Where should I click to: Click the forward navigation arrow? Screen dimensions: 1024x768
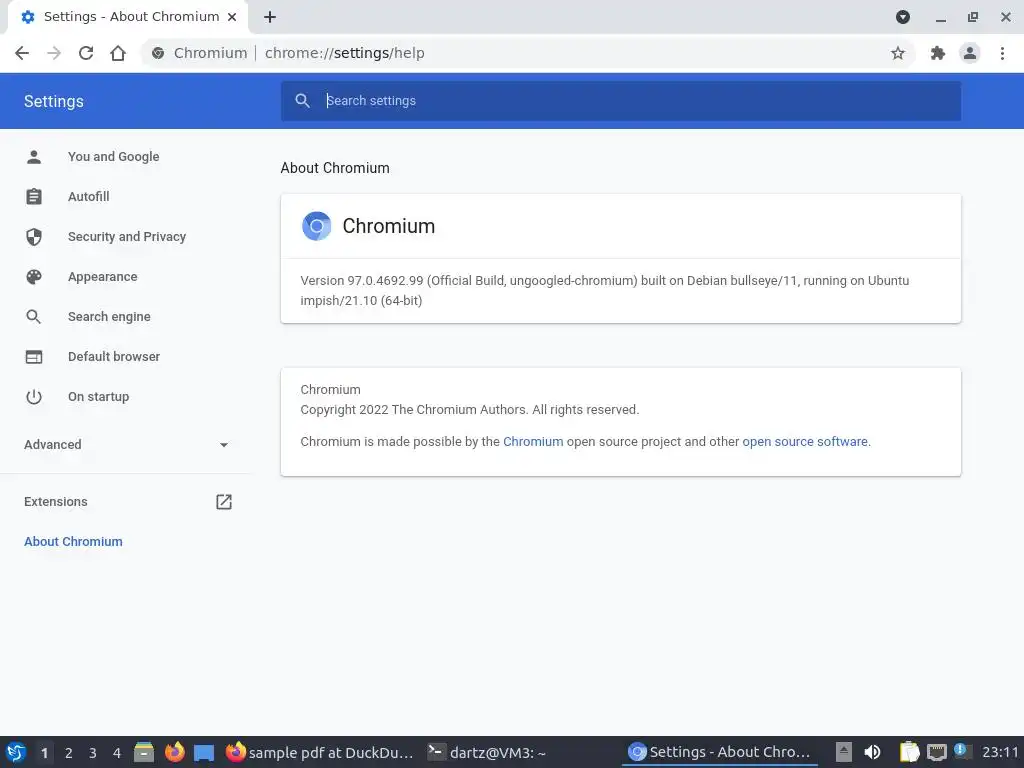[x=54, y=53]
